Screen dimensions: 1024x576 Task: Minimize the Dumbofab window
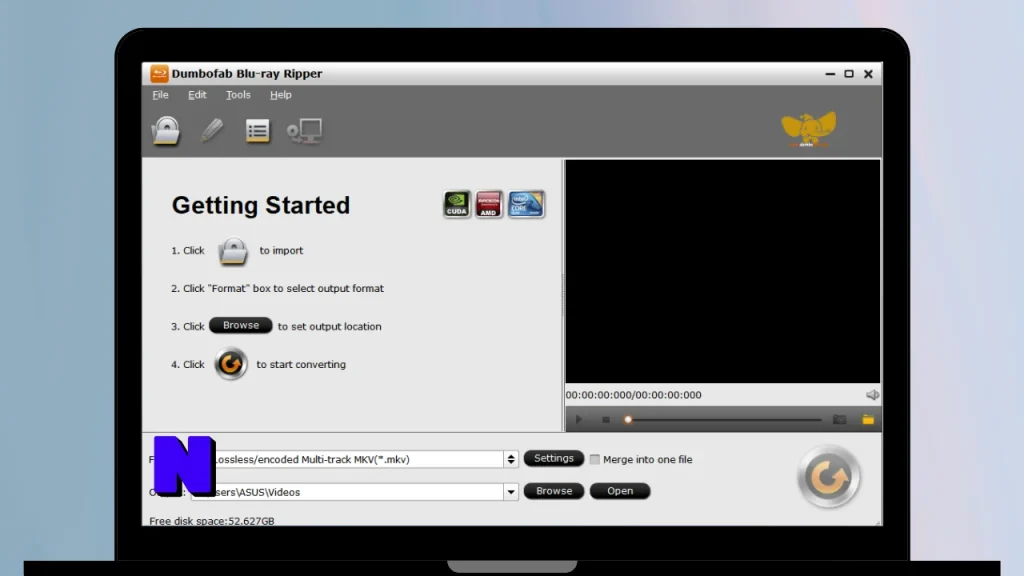coord(830,74)
